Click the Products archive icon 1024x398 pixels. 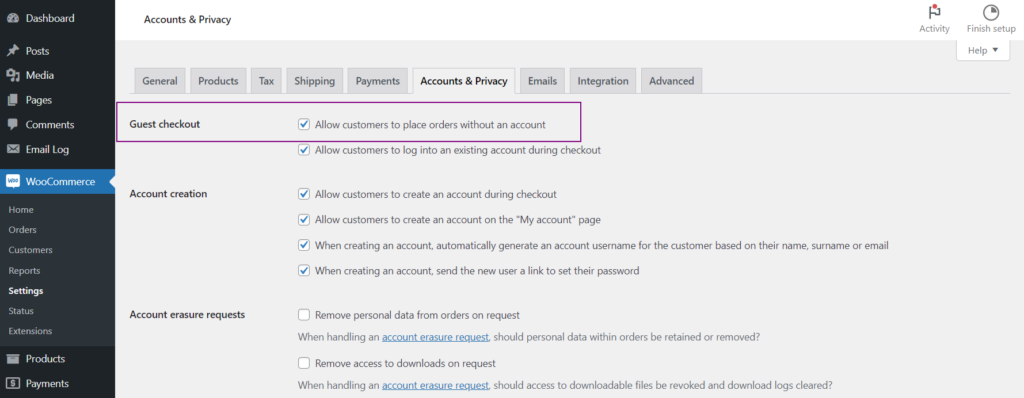pyautogui.click(x=13, y=359)
